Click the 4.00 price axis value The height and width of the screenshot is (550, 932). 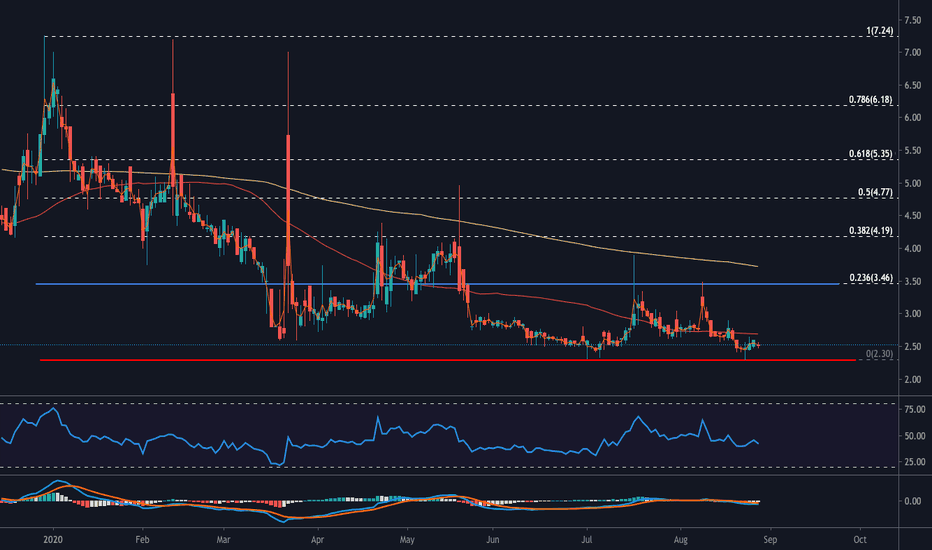pos(912,249)
